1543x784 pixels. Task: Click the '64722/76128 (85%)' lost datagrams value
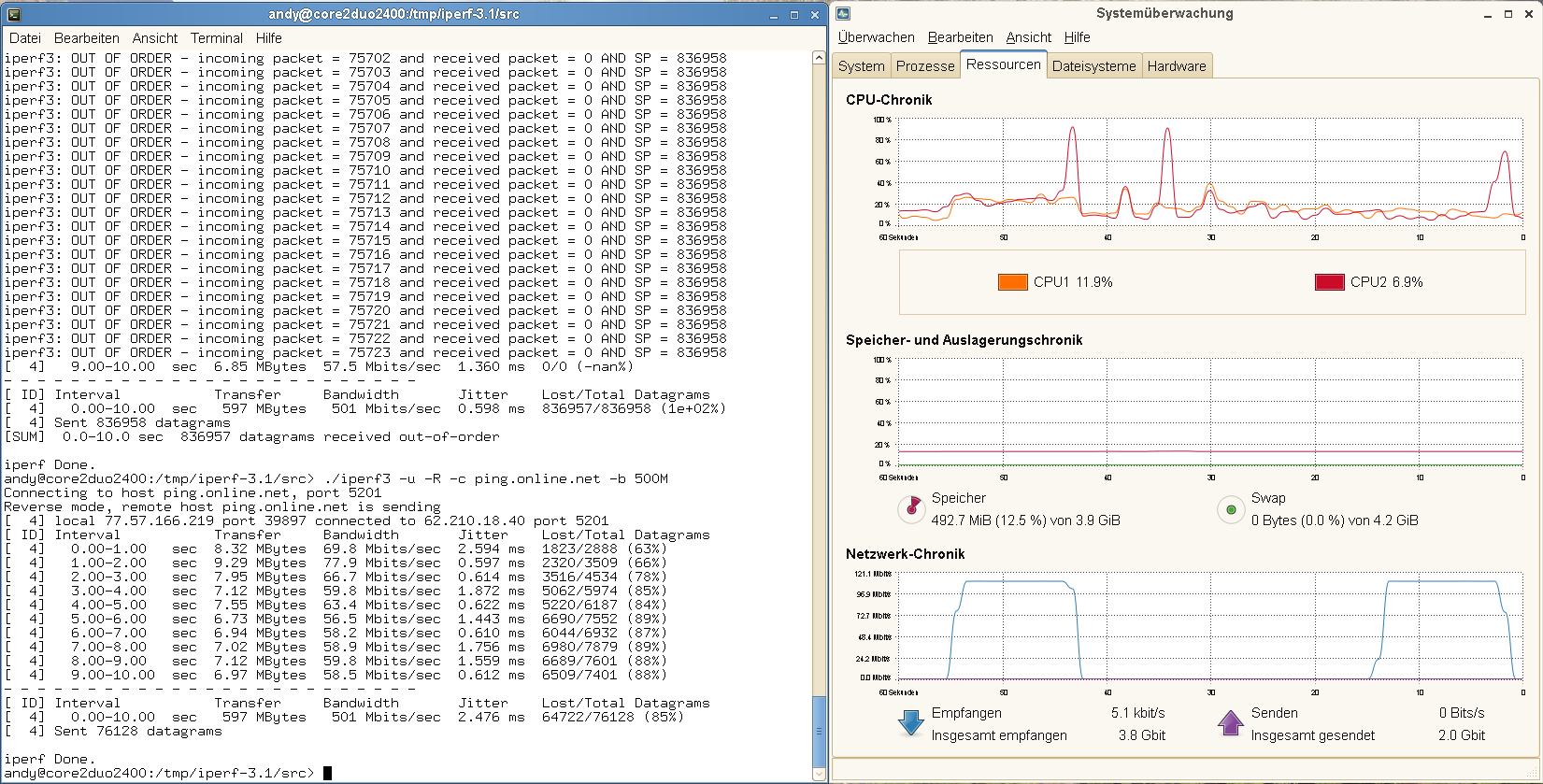coord(612,717)
